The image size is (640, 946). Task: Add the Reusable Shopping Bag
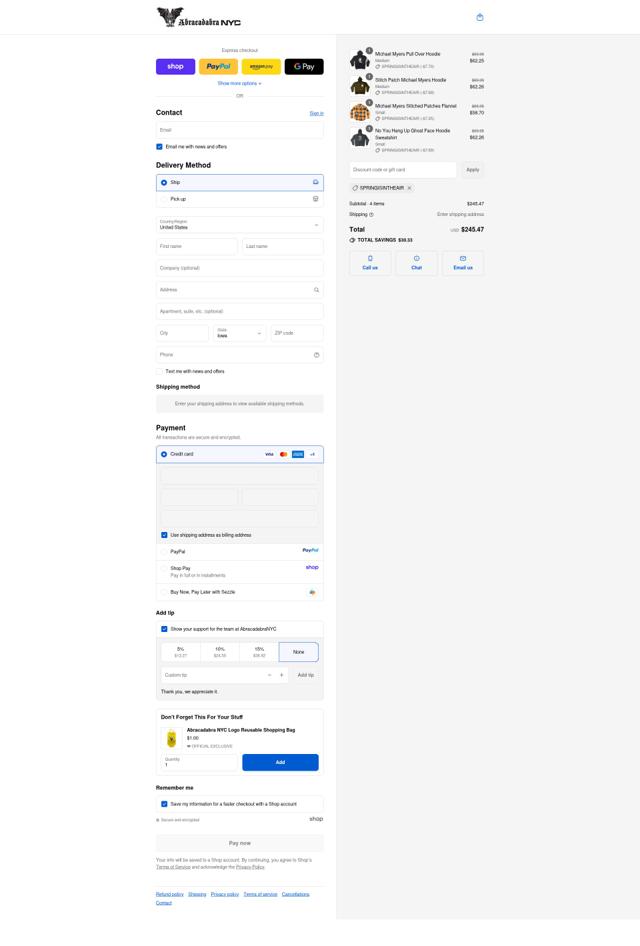(280, 763)
